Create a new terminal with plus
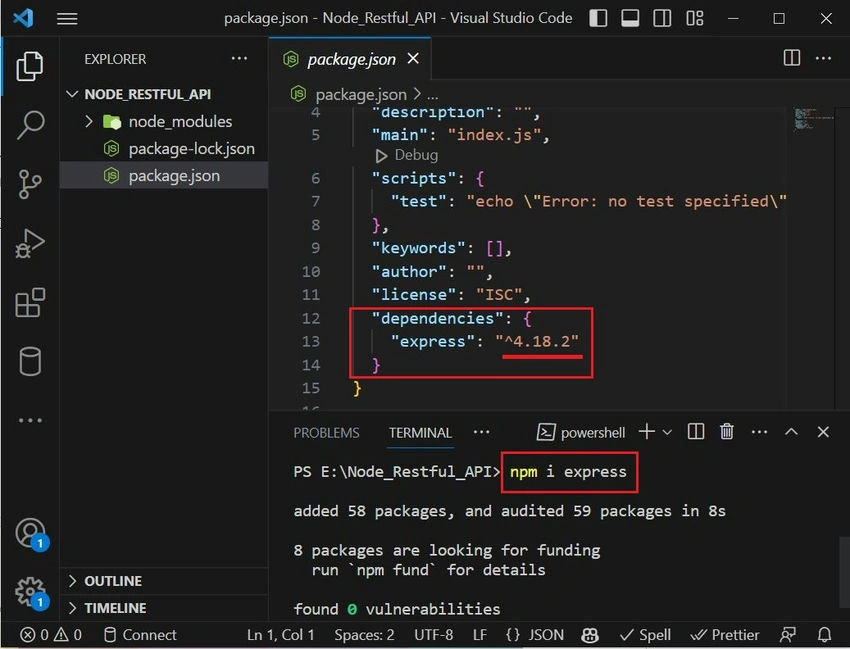The image size is (850, 649). coord(646,432)
